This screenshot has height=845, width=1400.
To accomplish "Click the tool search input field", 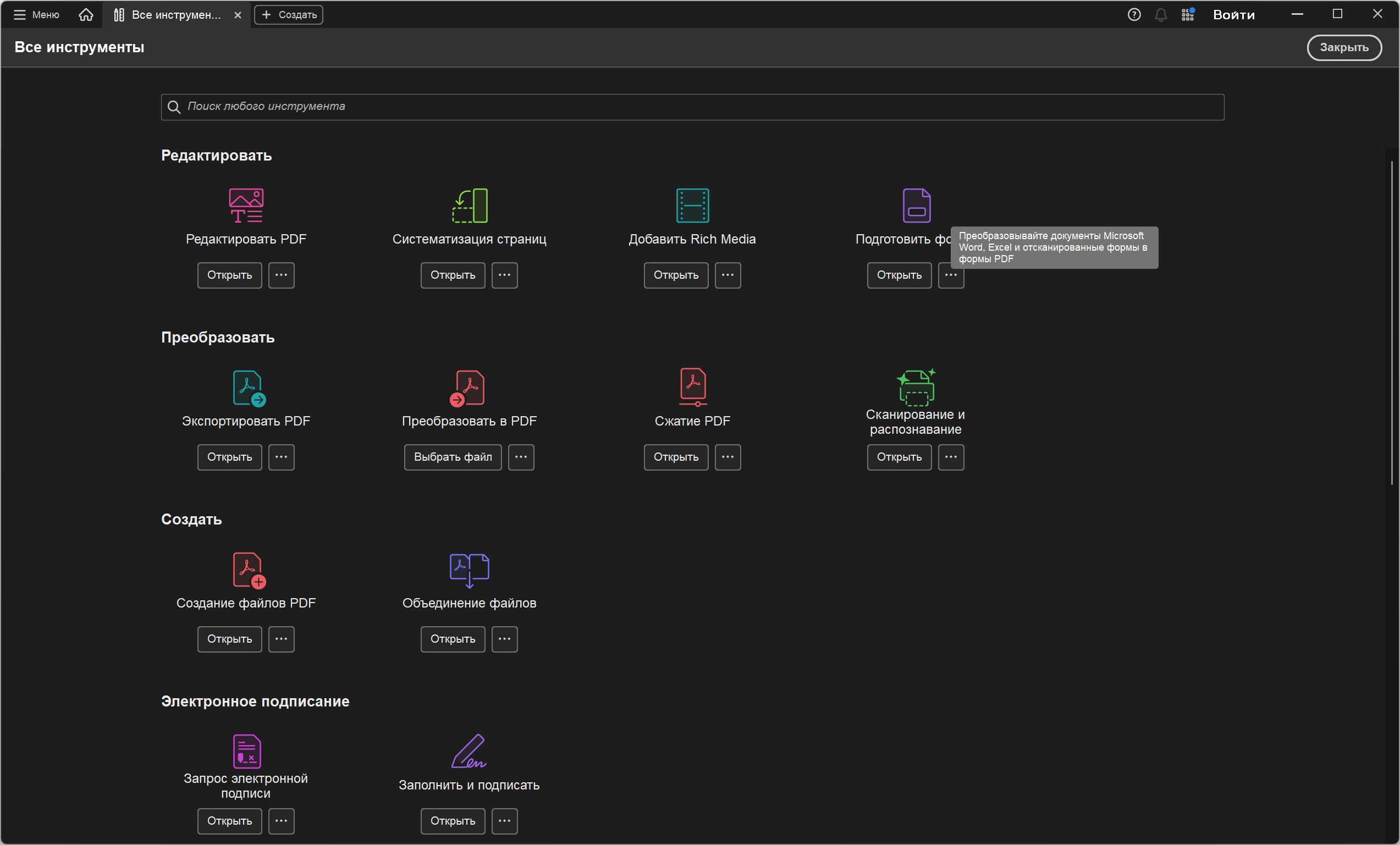I will click(x=692, y=107).
